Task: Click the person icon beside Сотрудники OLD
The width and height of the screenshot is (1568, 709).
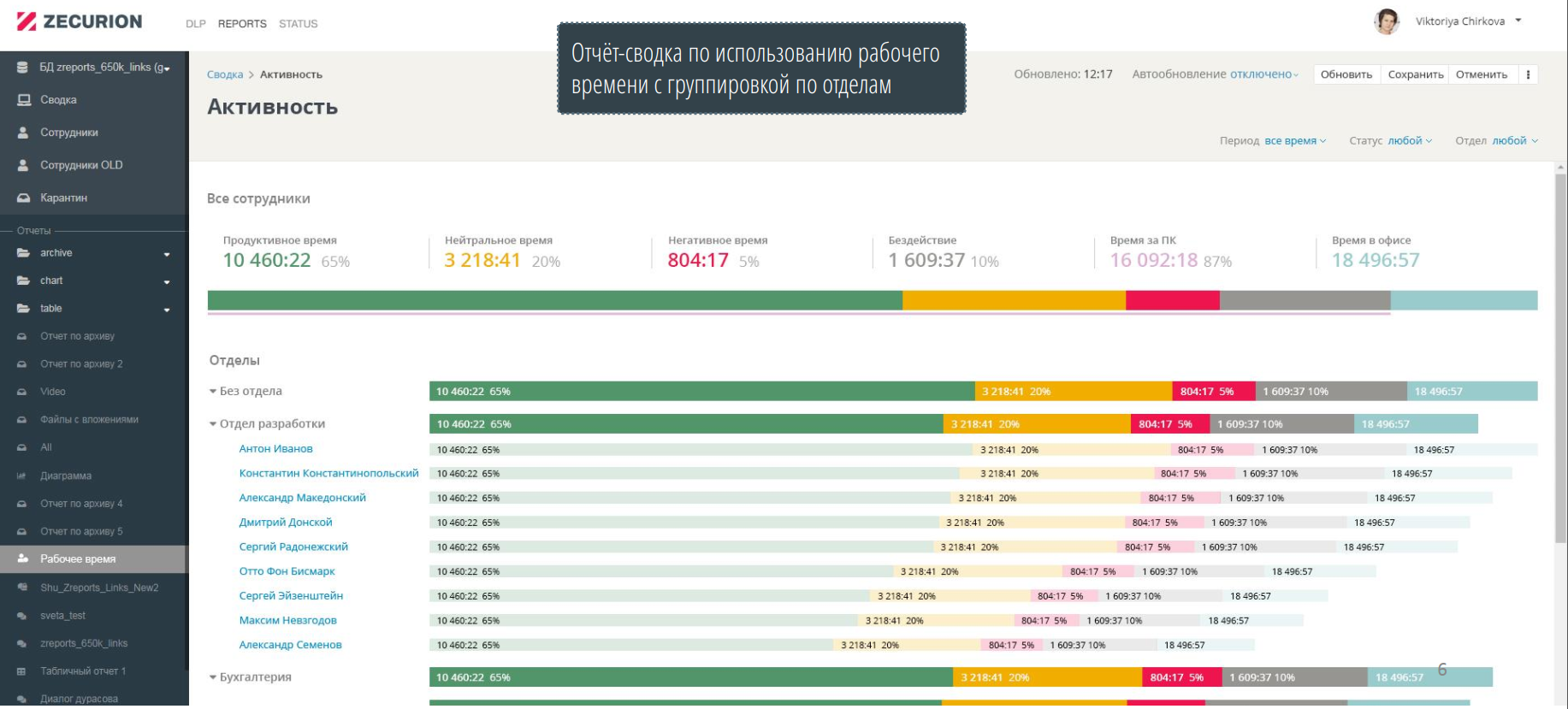Action: tap(23, 165)
